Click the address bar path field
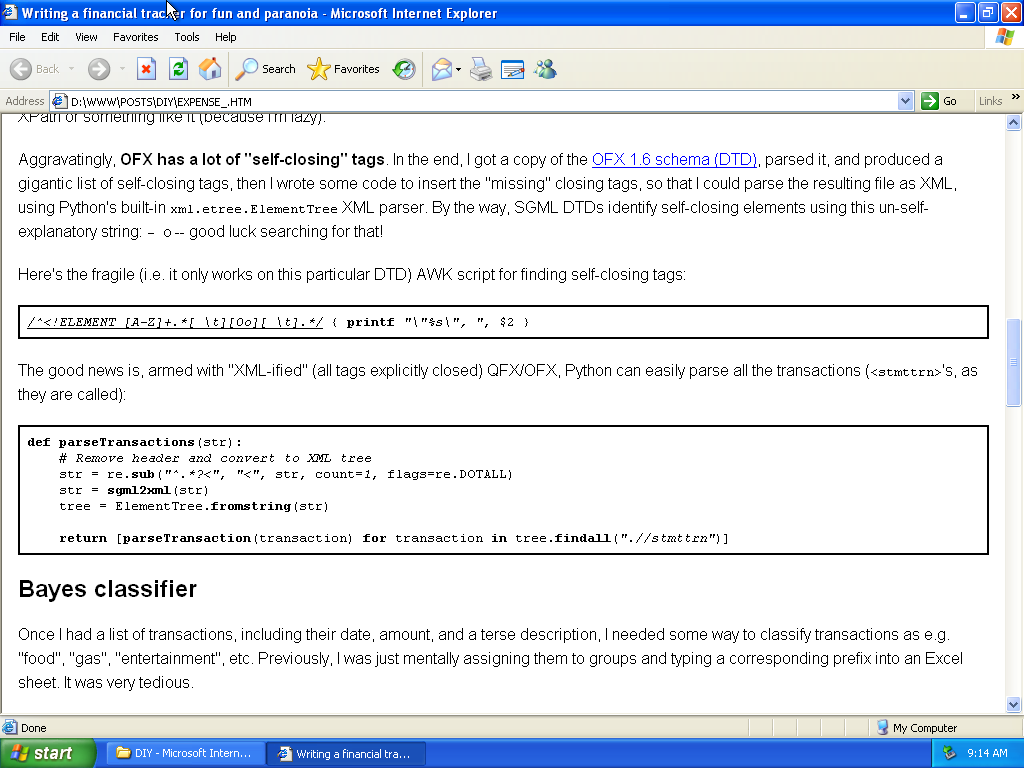The image size is (1024, 768). coord(482,101)
